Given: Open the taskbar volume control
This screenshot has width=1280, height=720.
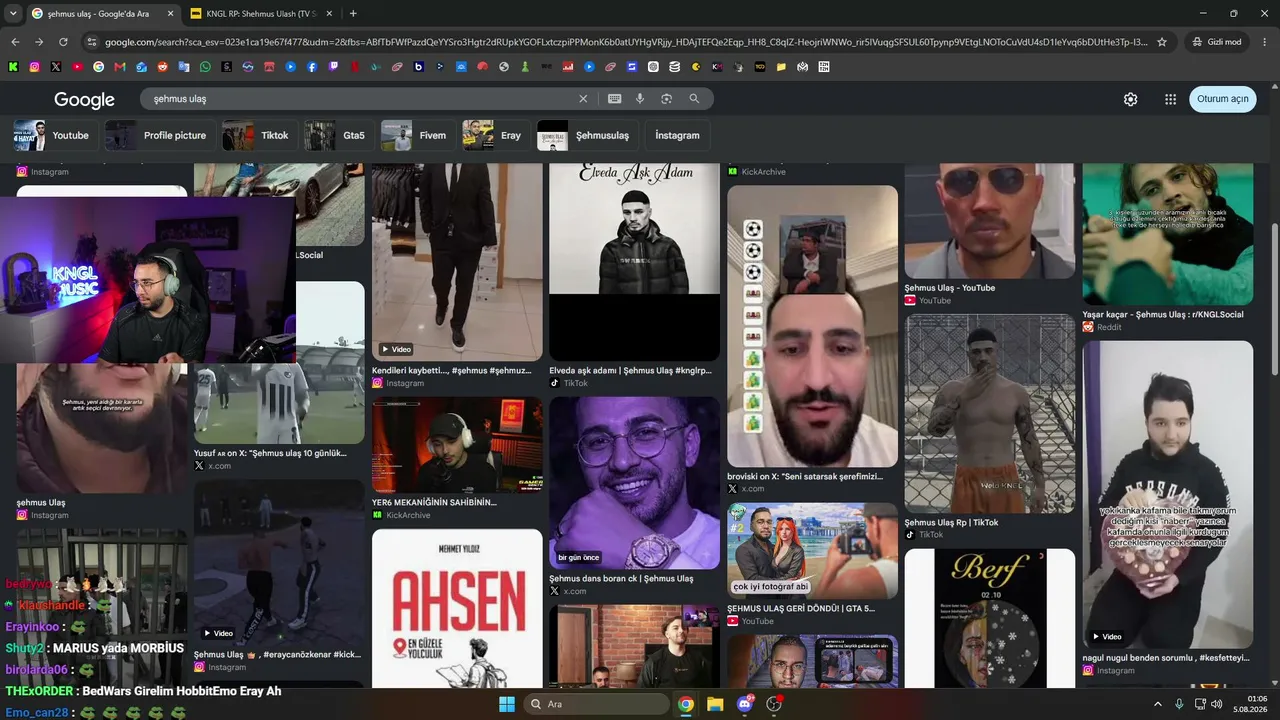Looking at the screenshot, I should coord(1217,704).
